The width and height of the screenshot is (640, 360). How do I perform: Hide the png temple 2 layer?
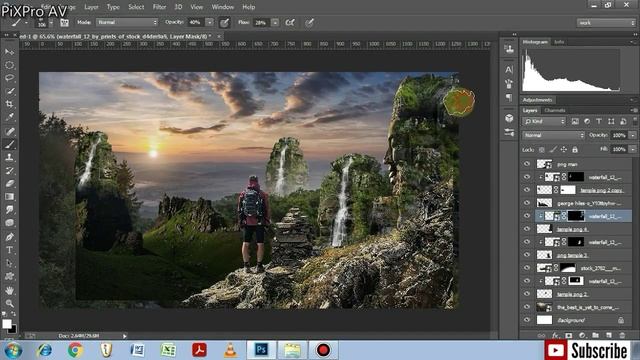527,255
